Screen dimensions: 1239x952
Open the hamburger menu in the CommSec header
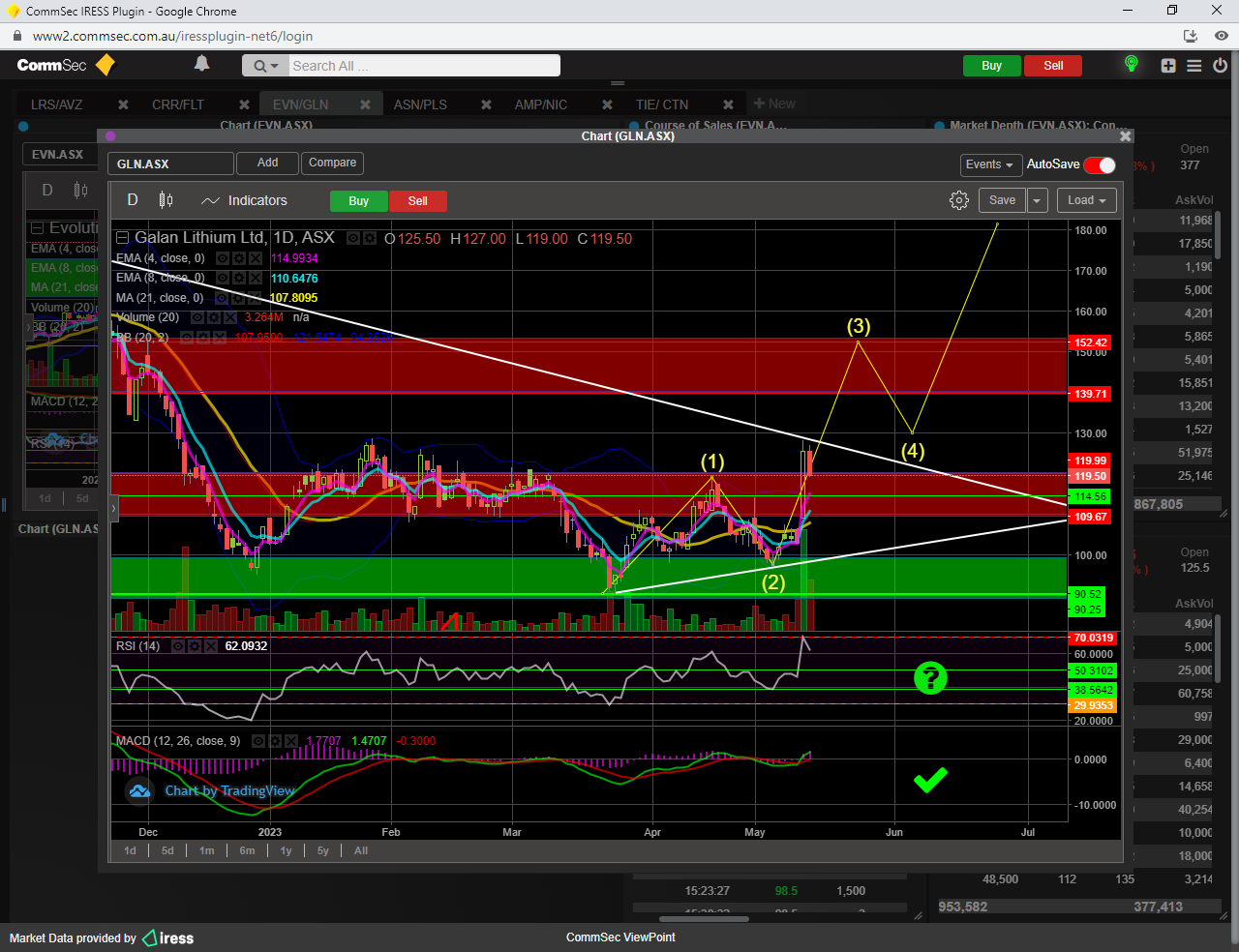point(1194,66)
